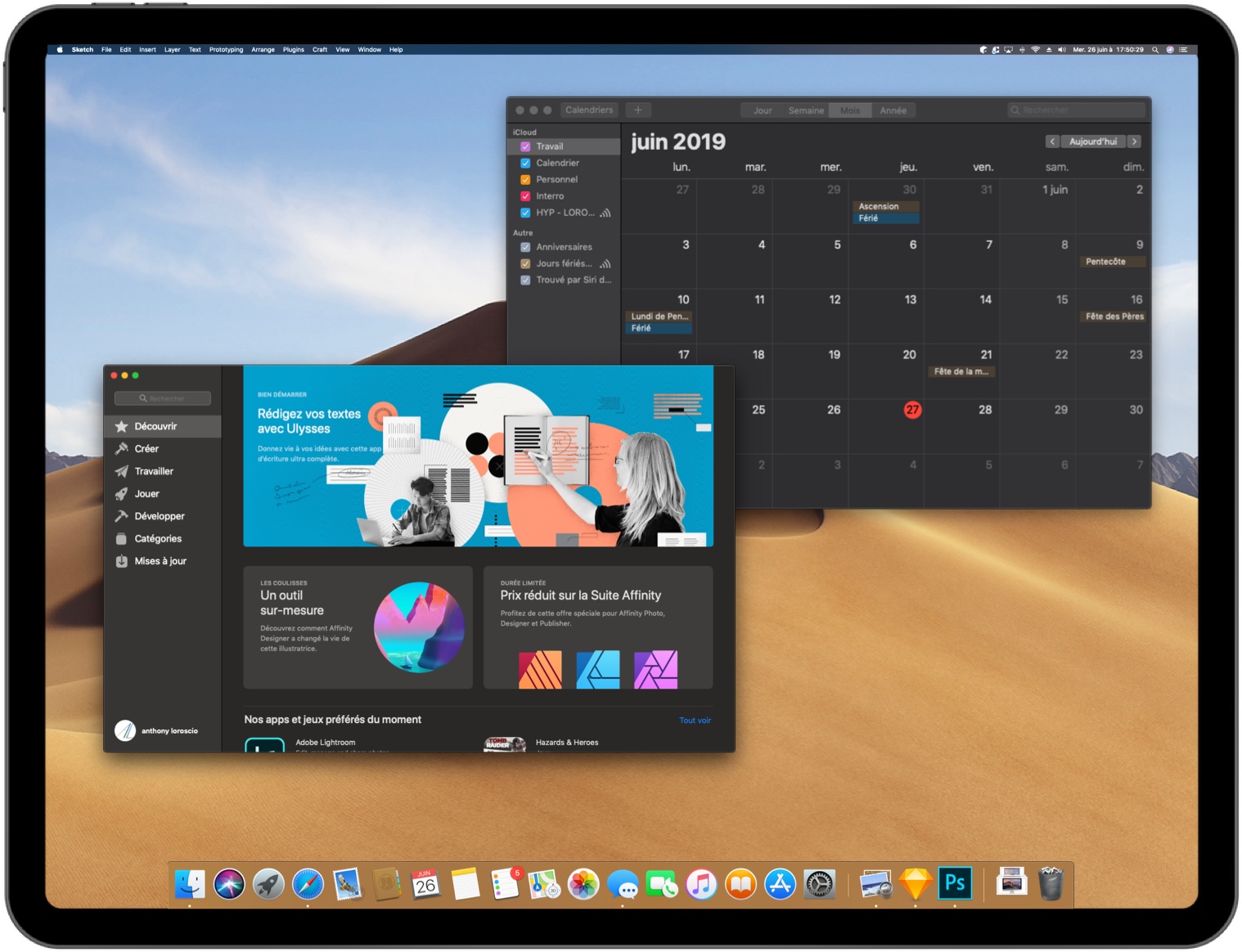Open Contacts book icon in Dock
Image resolution: width=1242 pixels, height=952 pixels.
pyautogui.click(x=386, y=884)
